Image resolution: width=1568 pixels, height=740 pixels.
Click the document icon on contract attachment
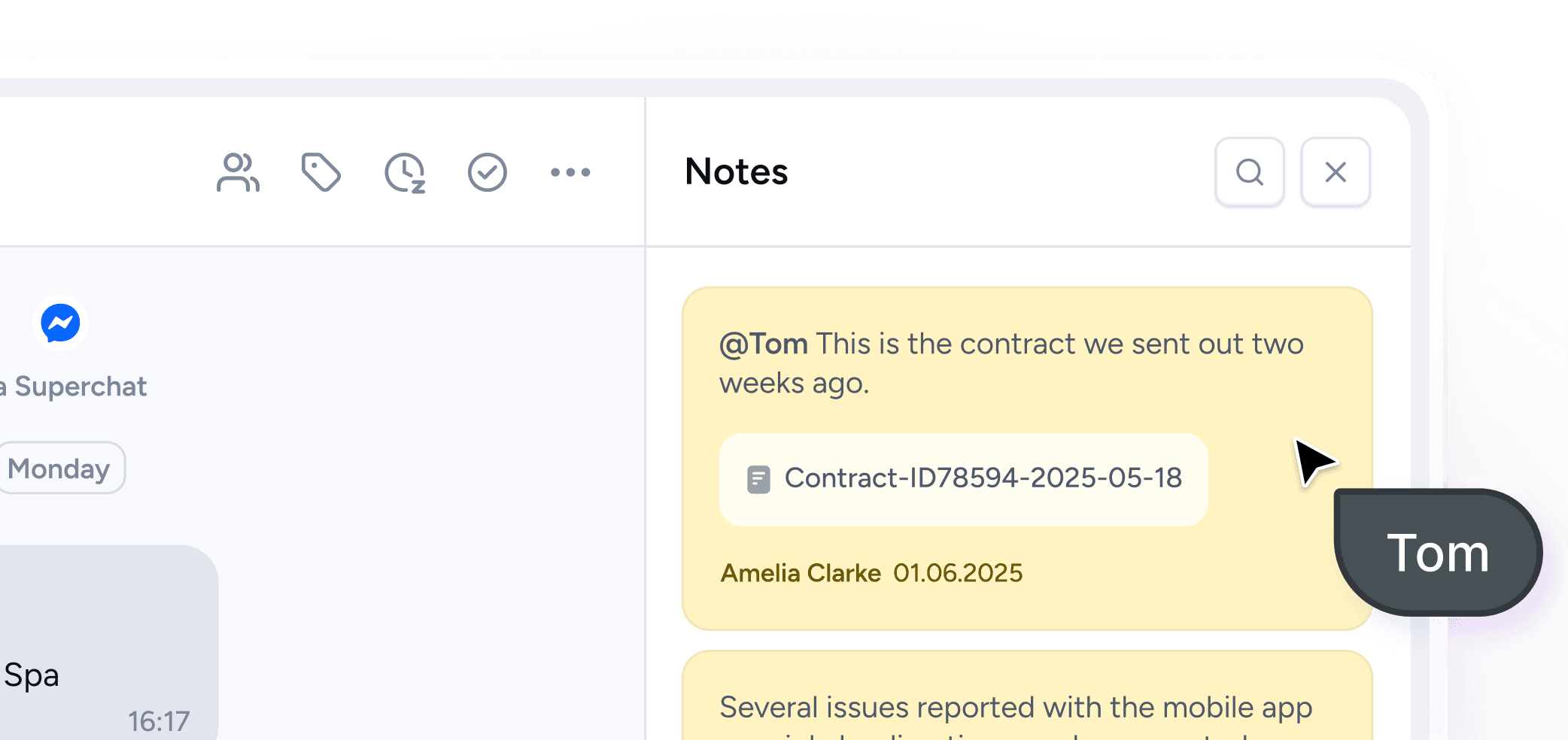click(758, 479)
